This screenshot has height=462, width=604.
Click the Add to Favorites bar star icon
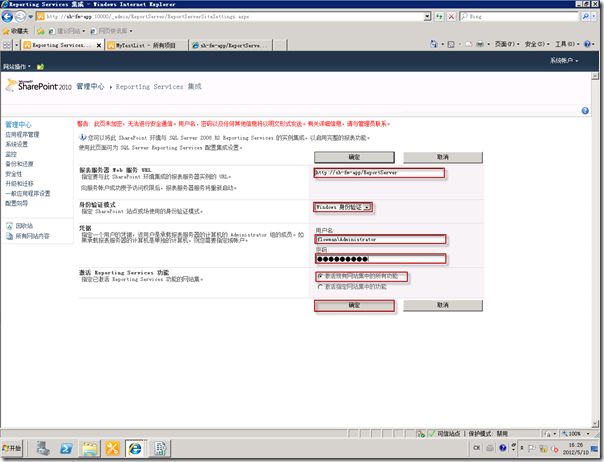click(x=41, y=31)
